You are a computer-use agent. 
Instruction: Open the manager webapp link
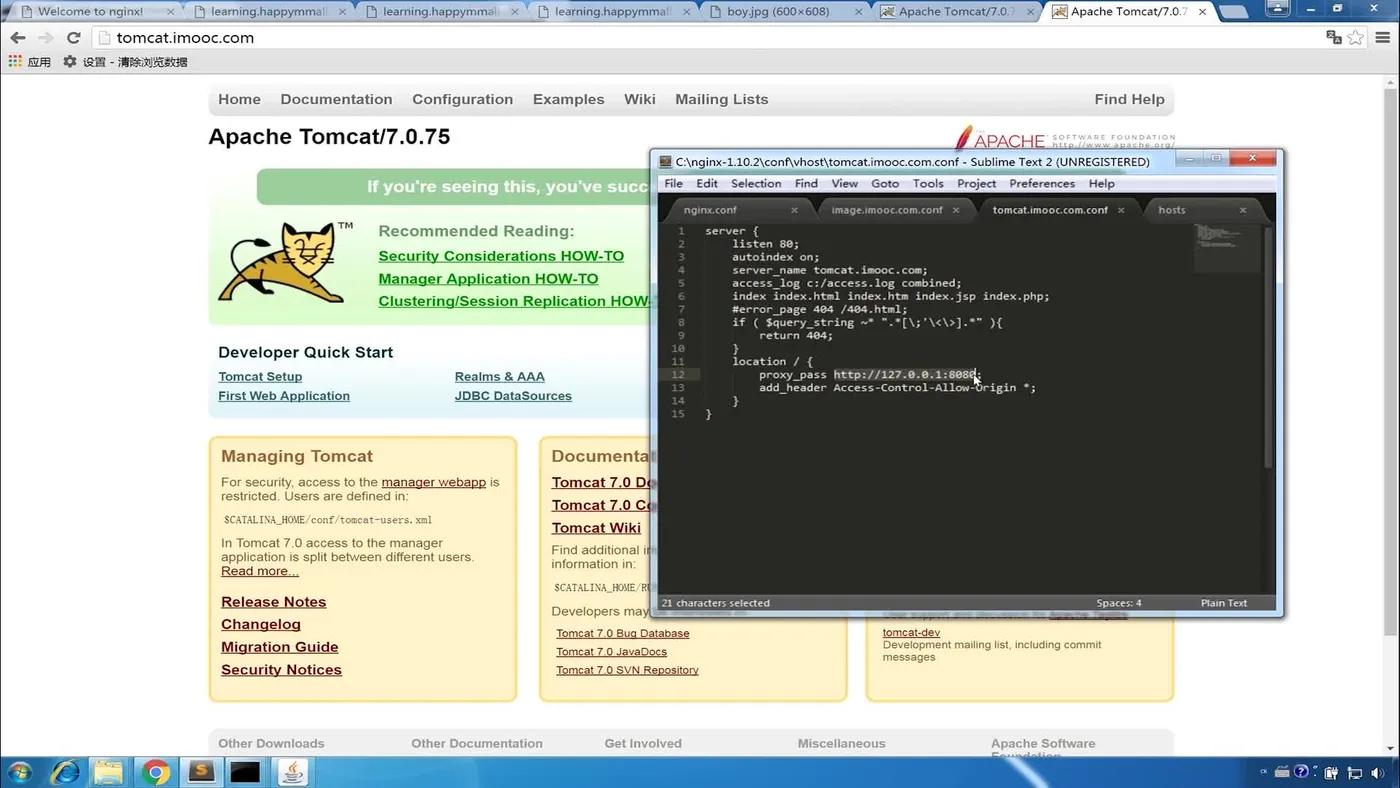[x=433, y=482]
